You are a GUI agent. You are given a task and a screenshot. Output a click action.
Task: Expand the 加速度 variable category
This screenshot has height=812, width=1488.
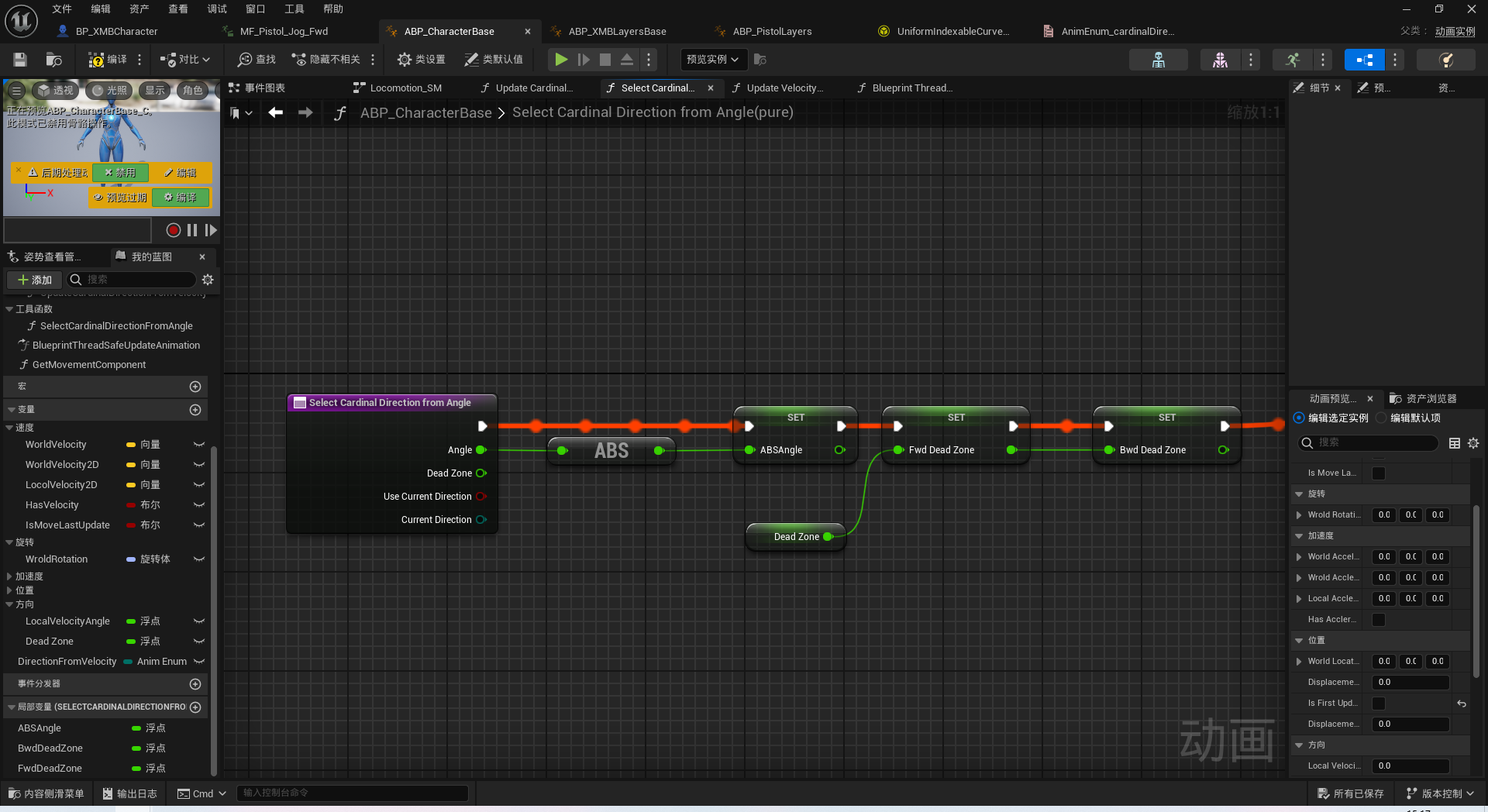[9, 576]
